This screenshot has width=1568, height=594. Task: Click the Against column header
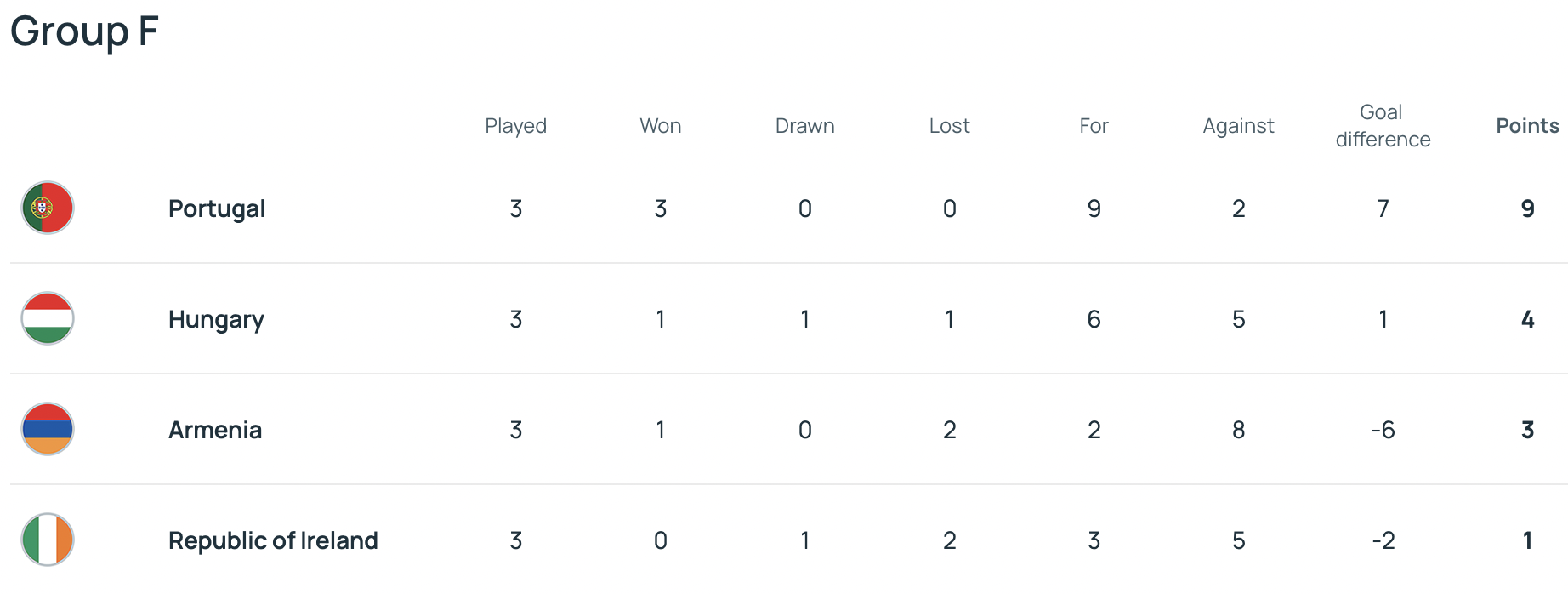pos(1238,126)
